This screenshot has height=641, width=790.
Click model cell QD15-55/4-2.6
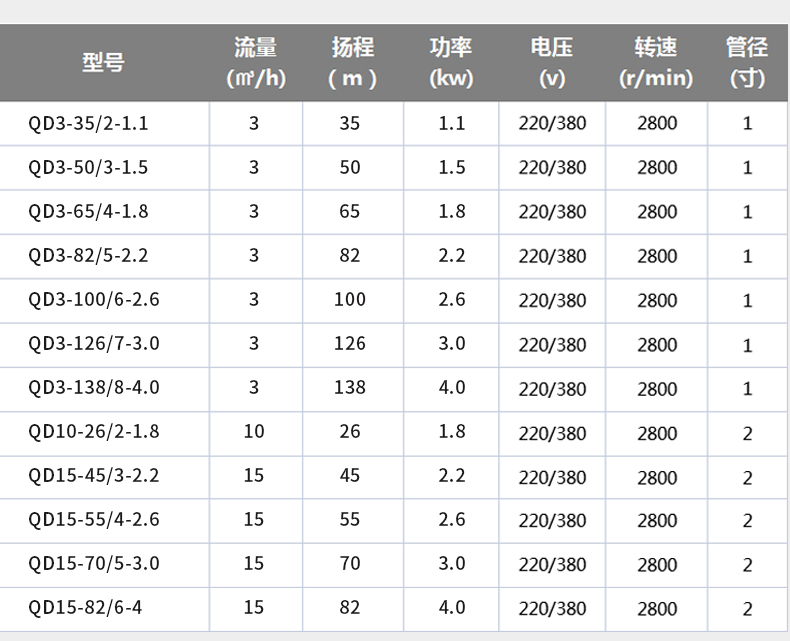[94, 520]
